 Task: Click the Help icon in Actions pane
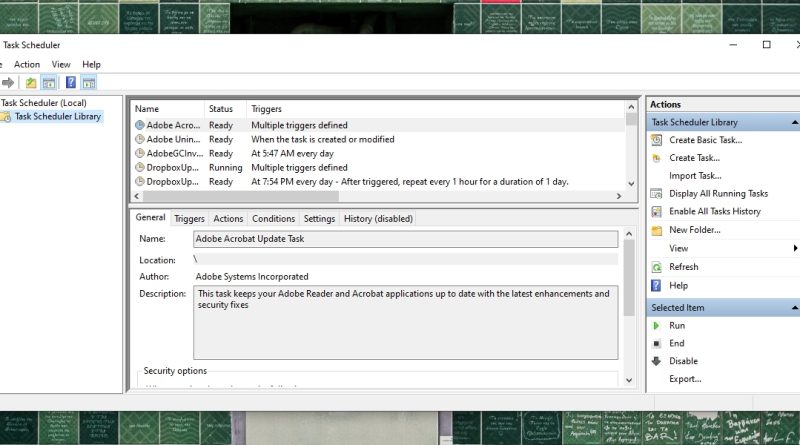point(657,285)
